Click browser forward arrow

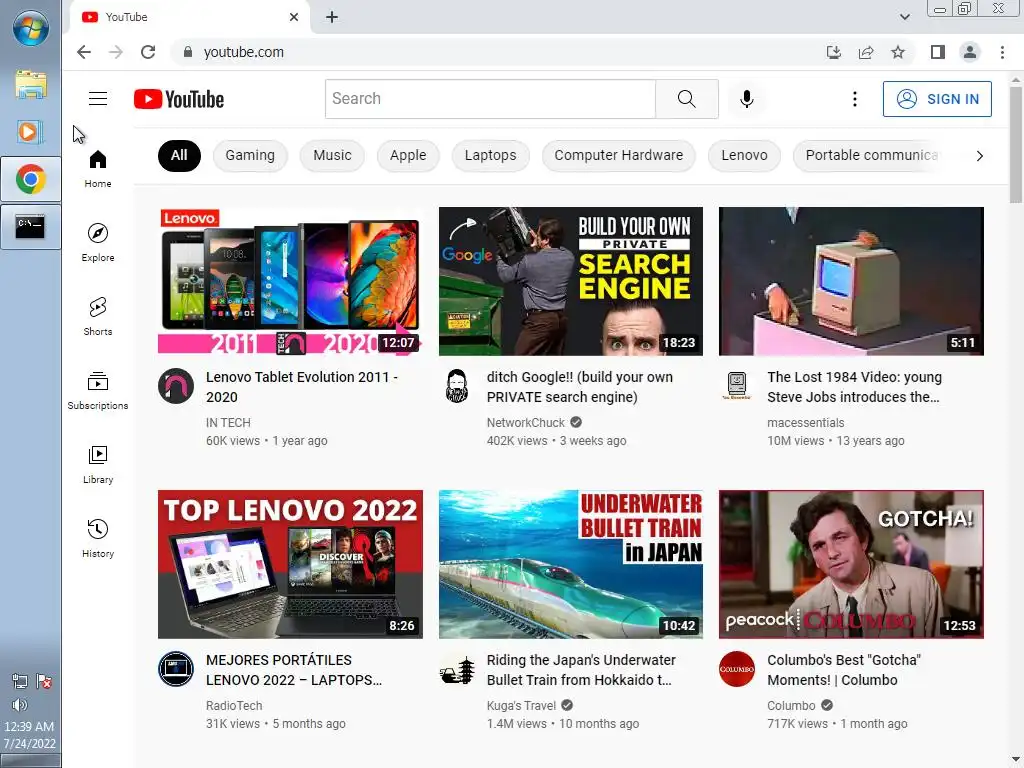point(116,52)
